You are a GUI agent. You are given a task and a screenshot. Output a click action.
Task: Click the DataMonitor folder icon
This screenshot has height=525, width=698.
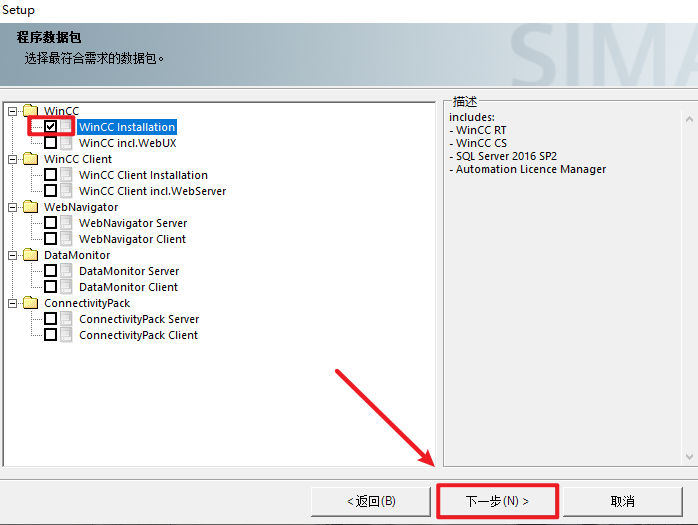pyautogui.click(x=30, y=255)
